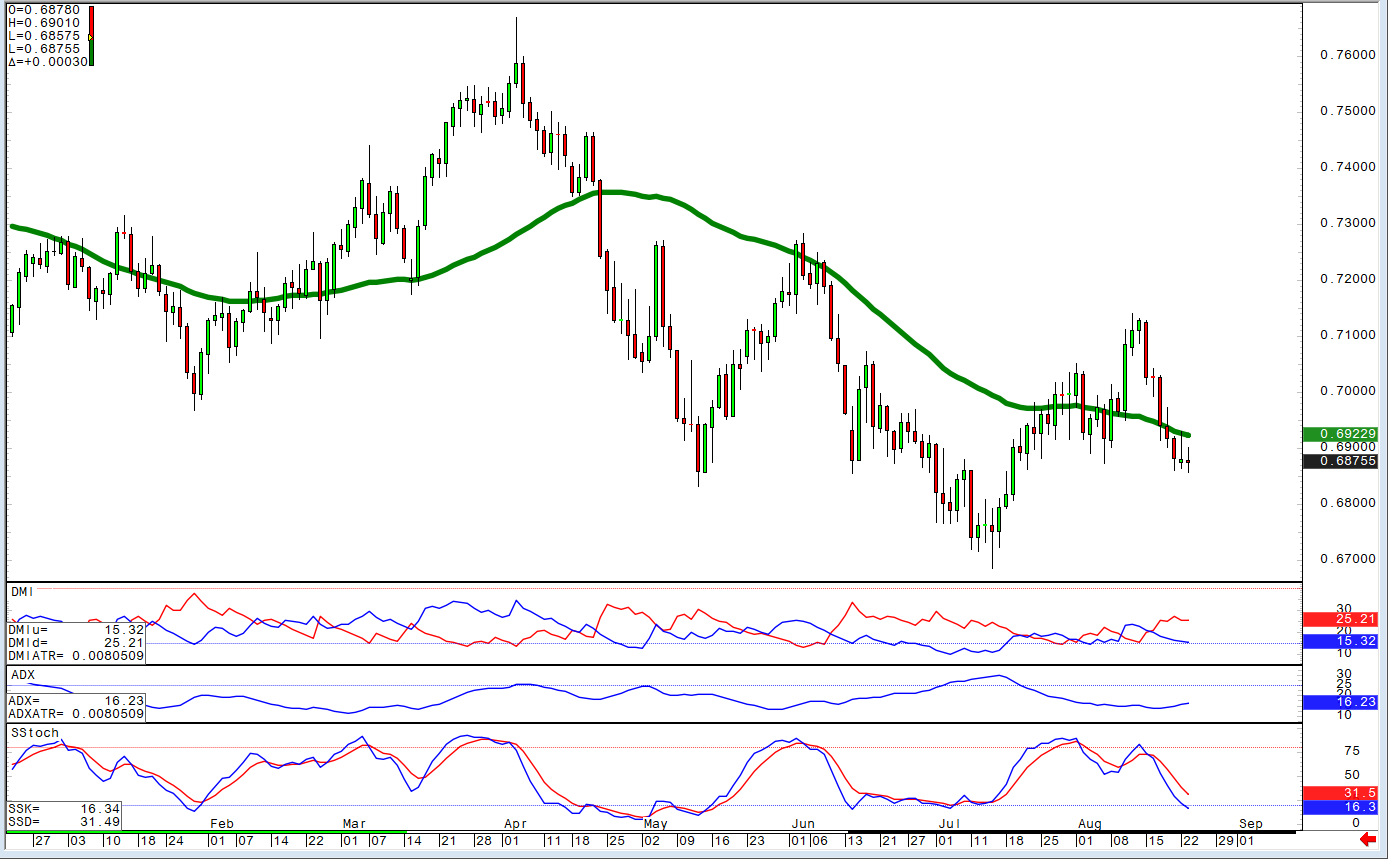Click the 0.68000 price axis label
This screenshot has height=859, width=1388.
coord(1350,502)
